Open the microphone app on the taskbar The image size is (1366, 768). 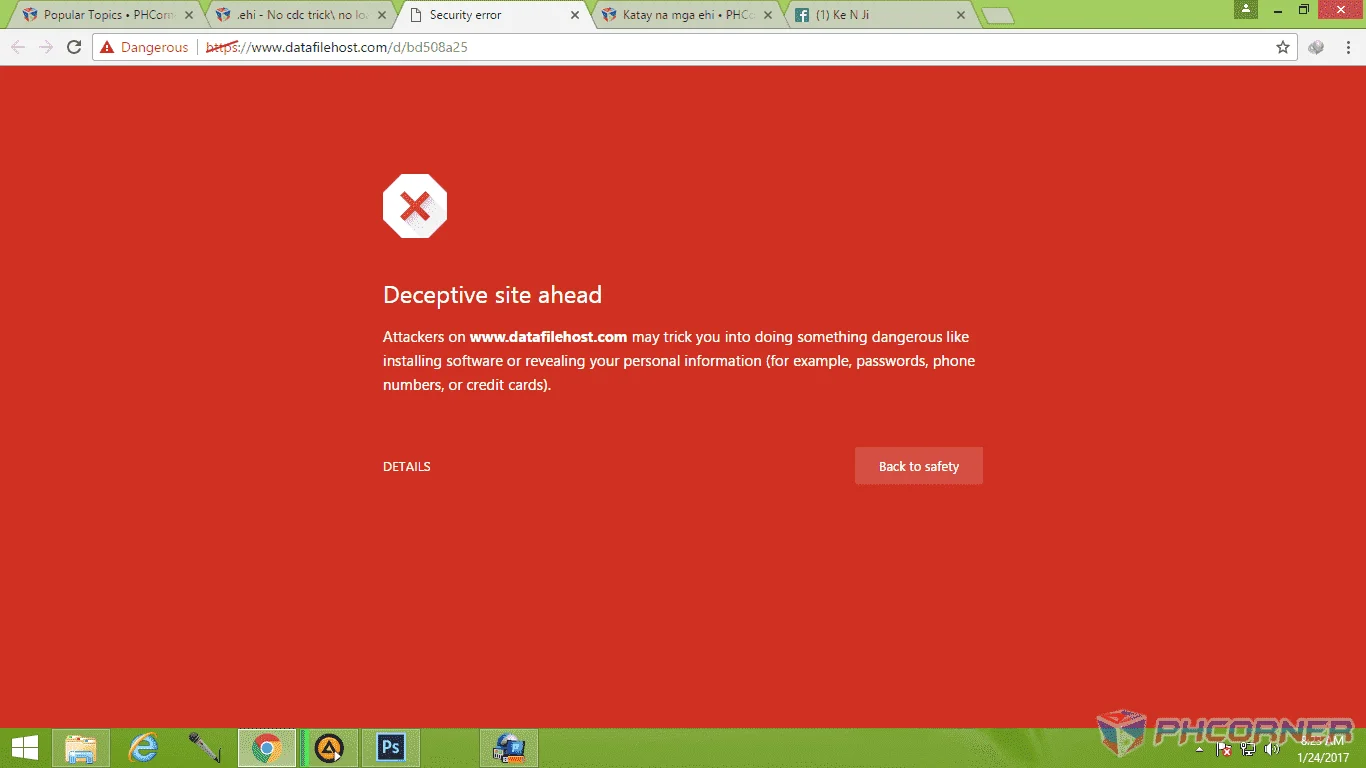[x=205, y=748]
